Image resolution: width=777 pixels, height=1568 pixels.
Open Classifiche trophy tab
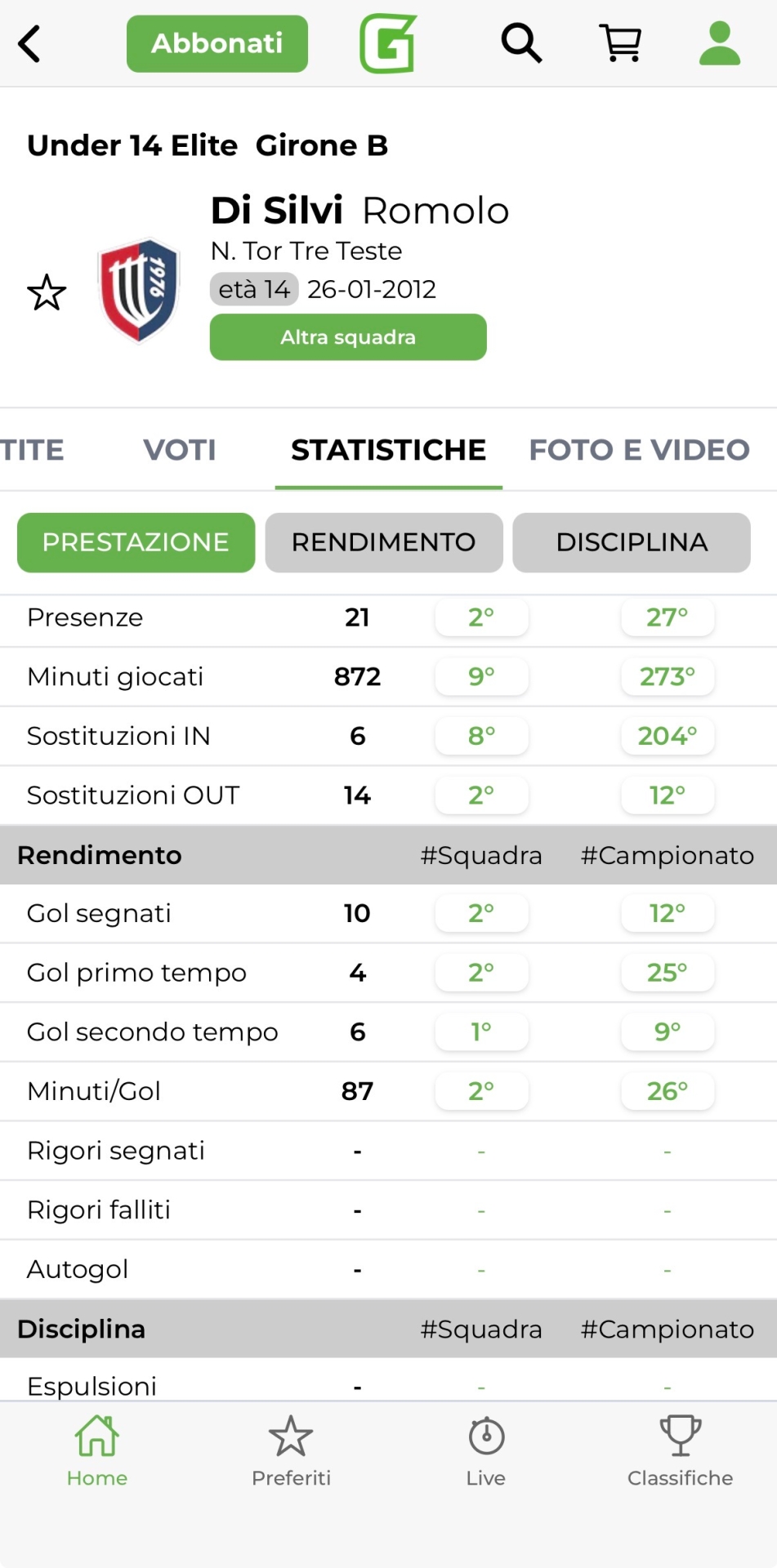point(680,1451)
